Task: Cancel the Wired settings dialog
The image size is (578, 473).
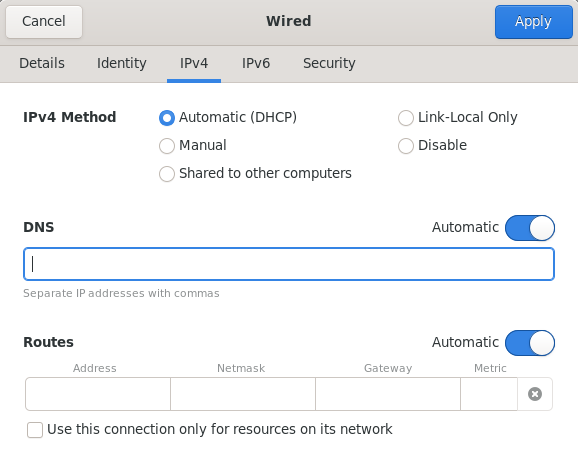Action: pyautogui.click(x=44, y=22)
